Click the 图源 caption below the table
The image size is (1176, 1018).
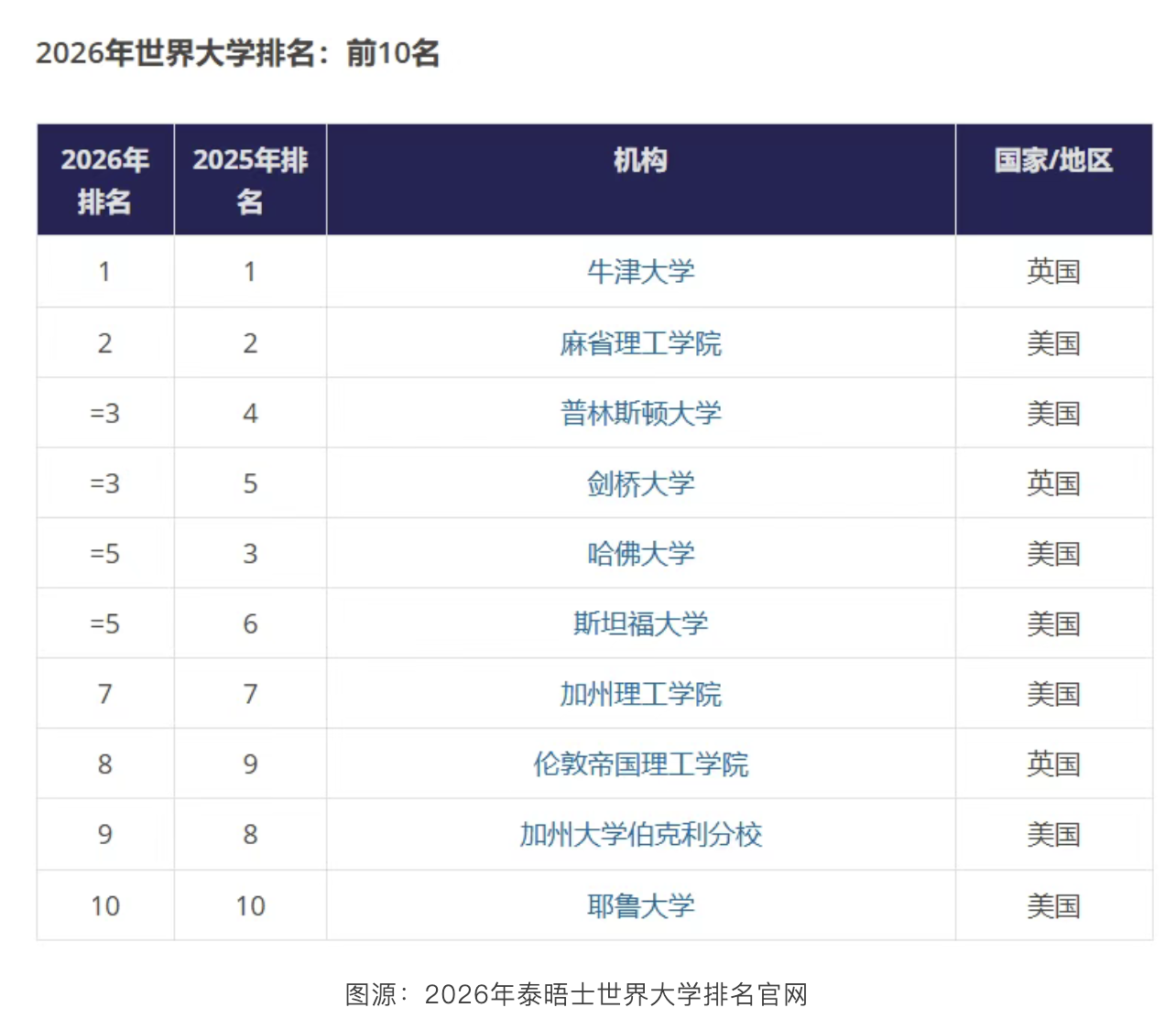(x=576, y=994)
